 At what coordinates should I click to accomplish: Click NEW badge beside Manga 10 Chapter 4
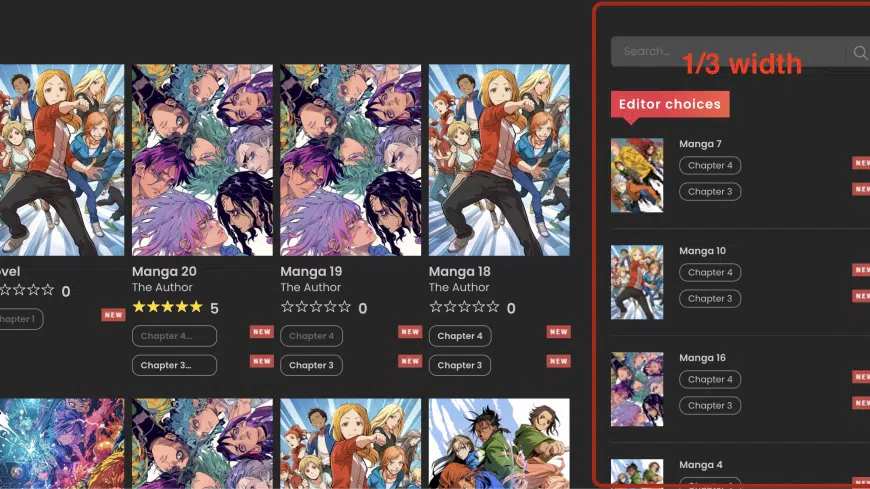[861, 270]
